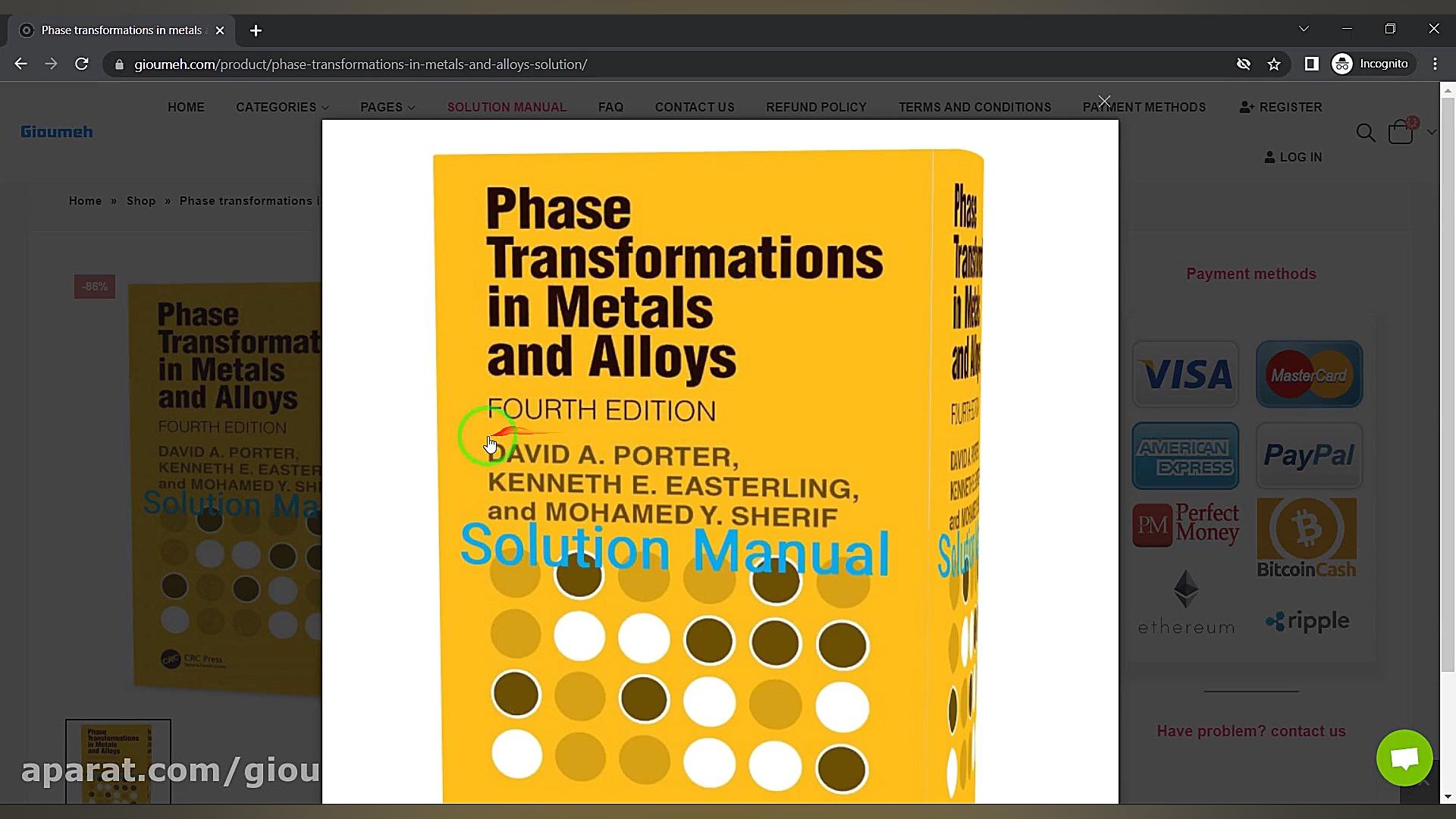The width and height of the screenshot is (1456, 819).
Task: Click the American Express logo
Action: pos(1185,456)
